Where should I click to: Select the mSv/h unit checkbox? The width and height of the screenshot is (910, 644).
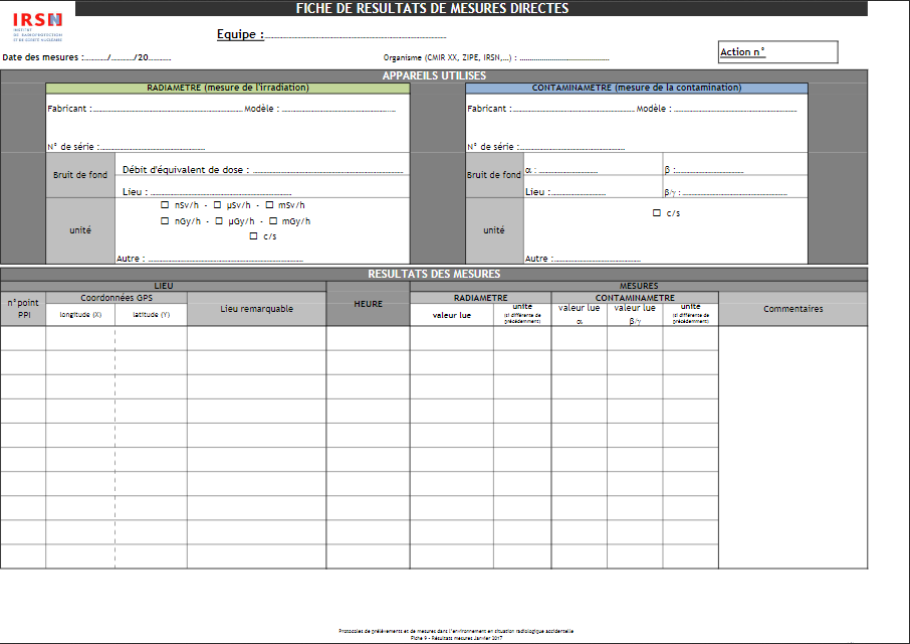(270, 205)
